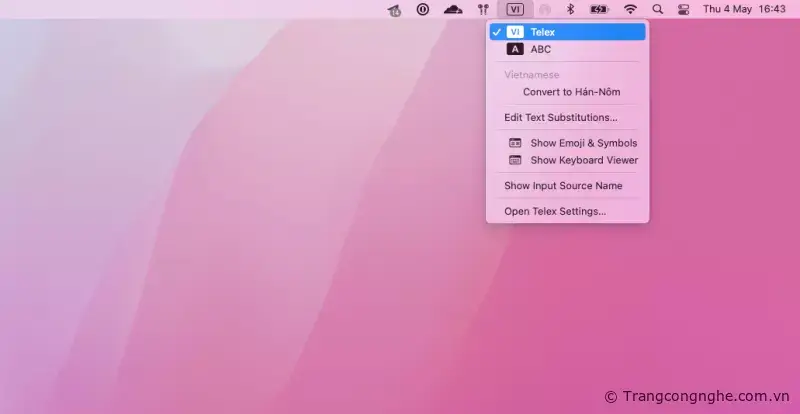Click the date and time clock

[743, 9]
